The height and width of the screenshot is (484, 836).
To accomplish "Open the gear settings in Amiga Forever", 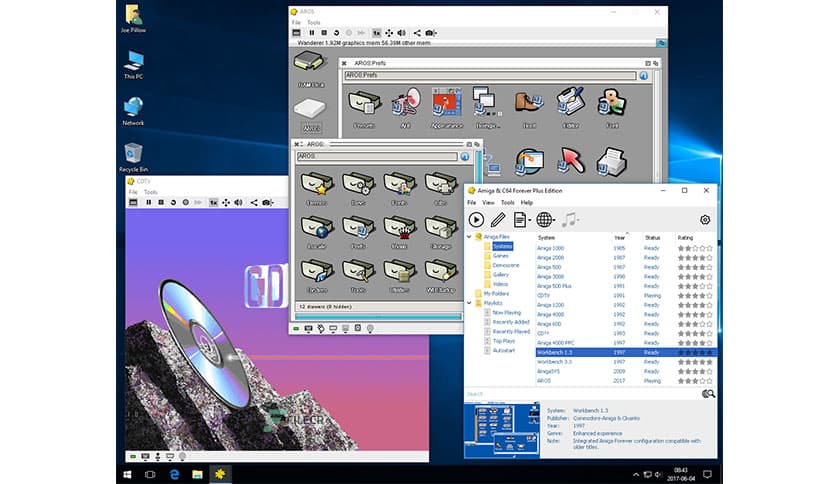I will 705,220.
